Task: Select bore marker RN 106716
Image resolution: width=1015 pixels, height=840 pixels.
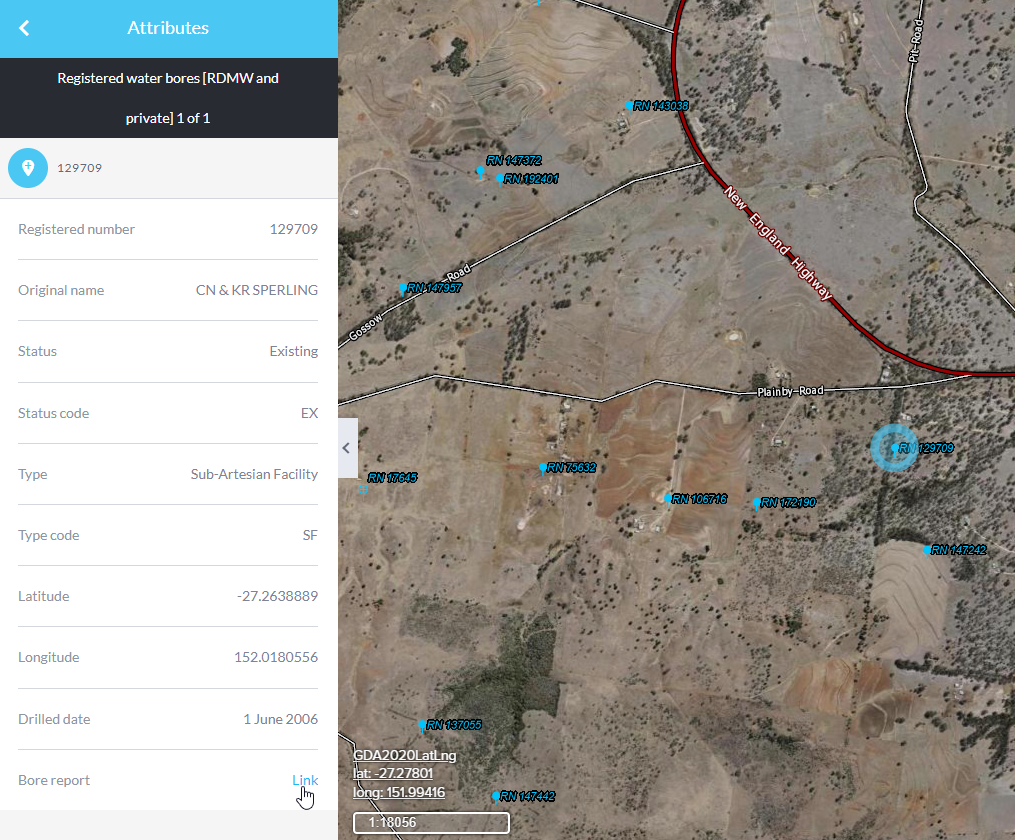Action: point(668,498)
